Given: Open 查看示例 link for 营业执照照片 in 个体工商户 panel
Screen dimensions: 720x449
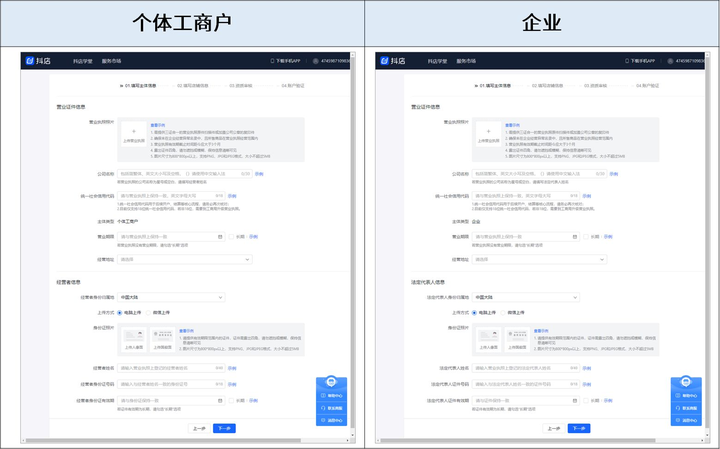Looking at the screenshot, I should click(x=158, y=125).
